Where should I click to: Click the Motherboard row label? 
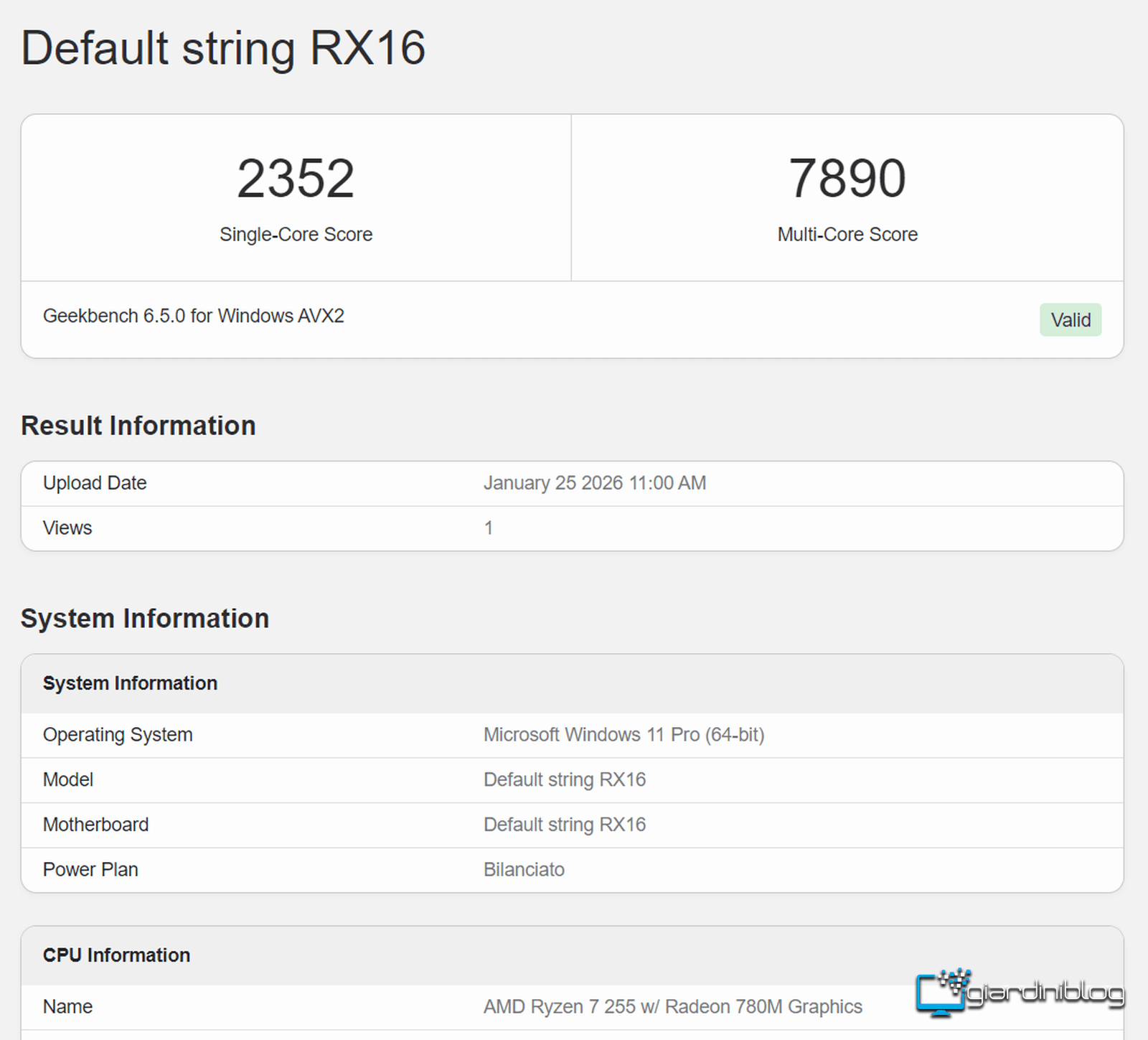click(x=95, y=825)
